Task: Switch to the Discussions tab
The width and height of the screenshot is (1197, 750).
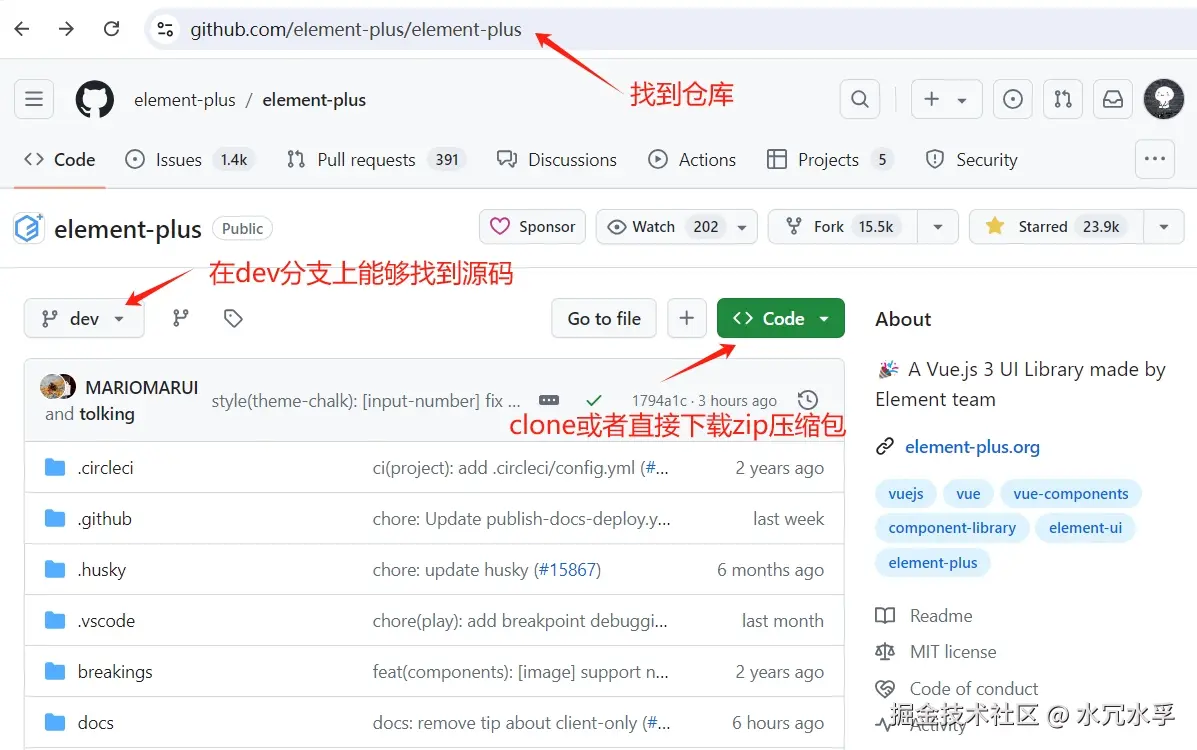Action: 557,160
